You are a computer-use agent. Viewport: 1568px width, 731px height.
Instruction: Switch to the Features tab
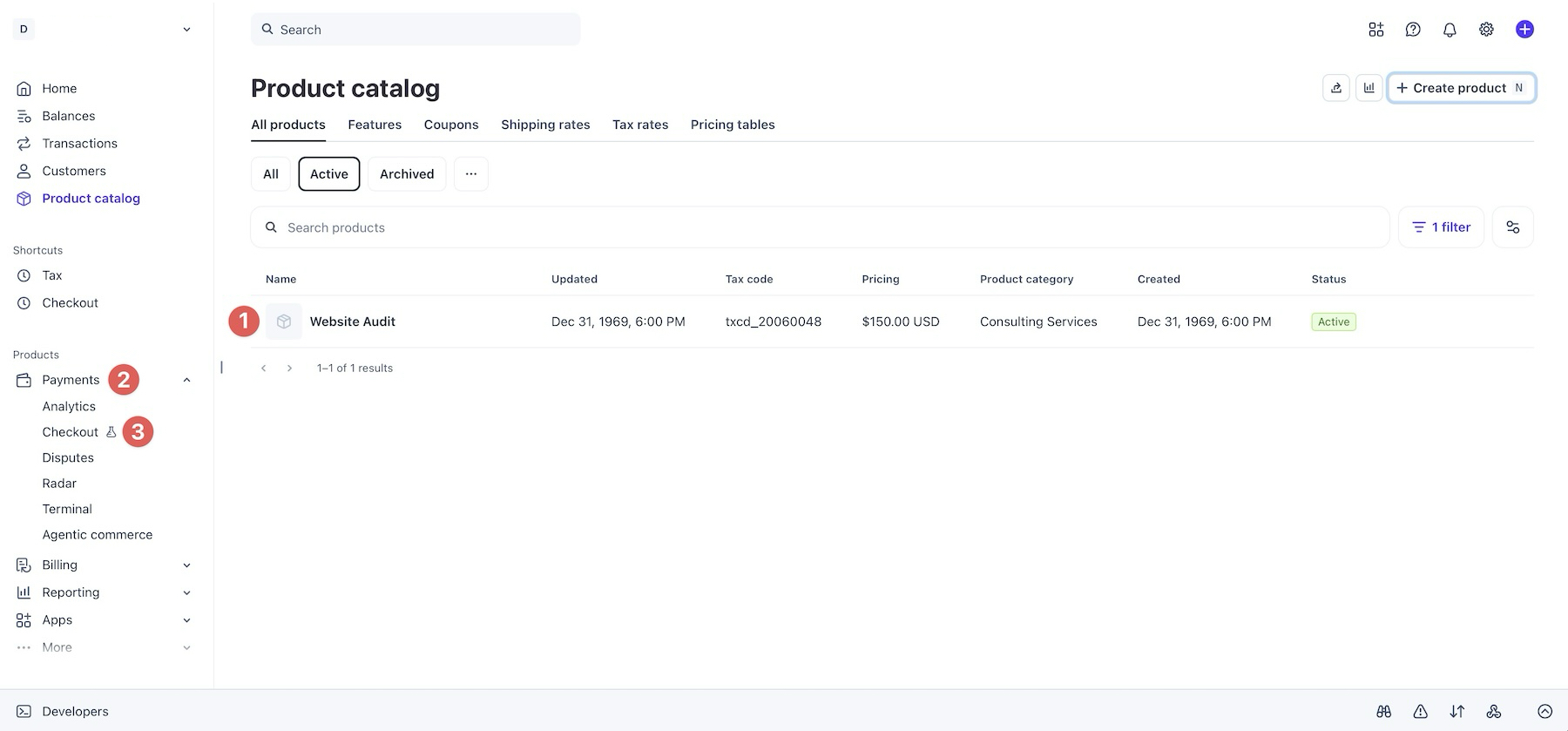pos(375,125)
